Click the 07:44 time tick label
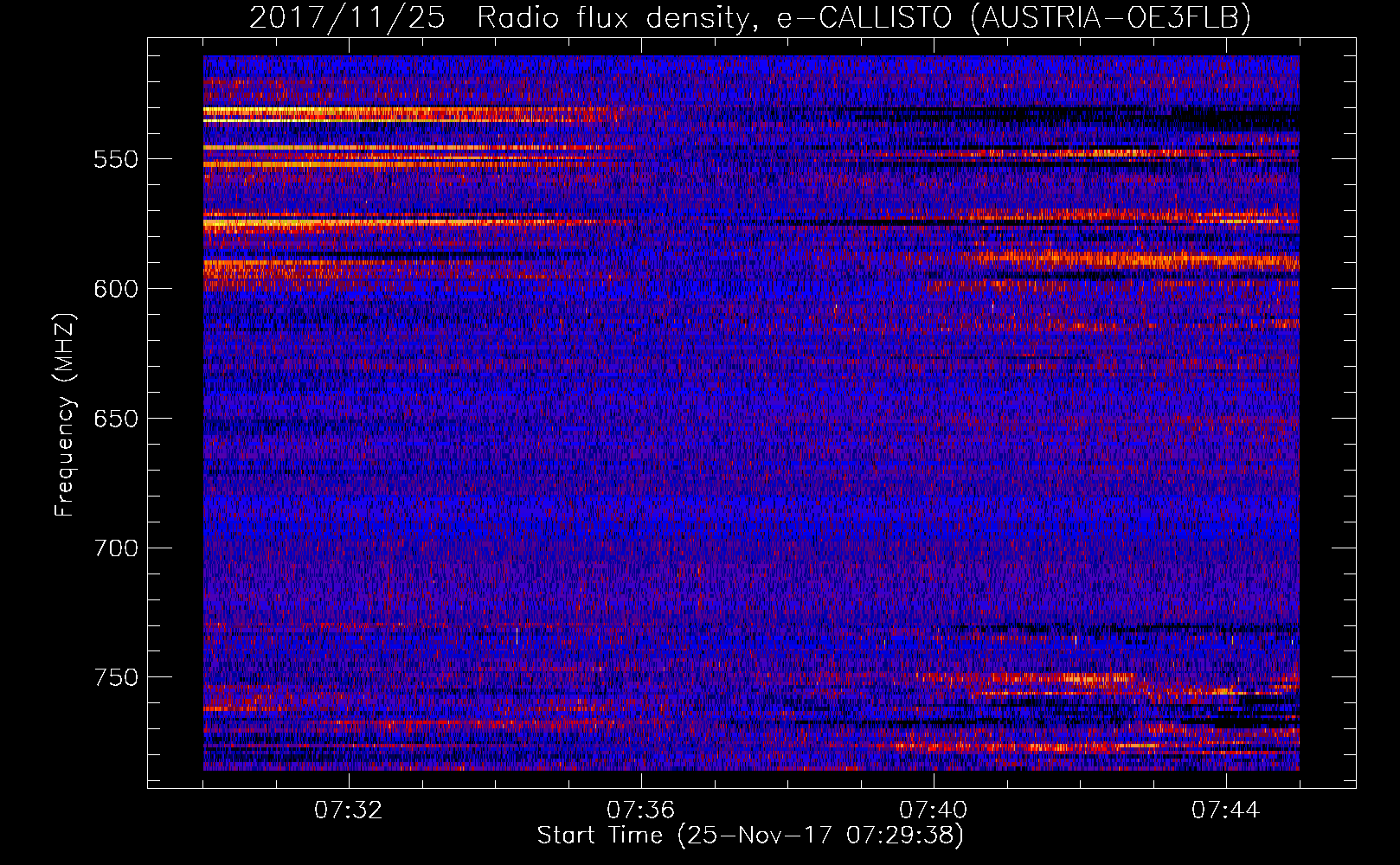 [1225, 811]
